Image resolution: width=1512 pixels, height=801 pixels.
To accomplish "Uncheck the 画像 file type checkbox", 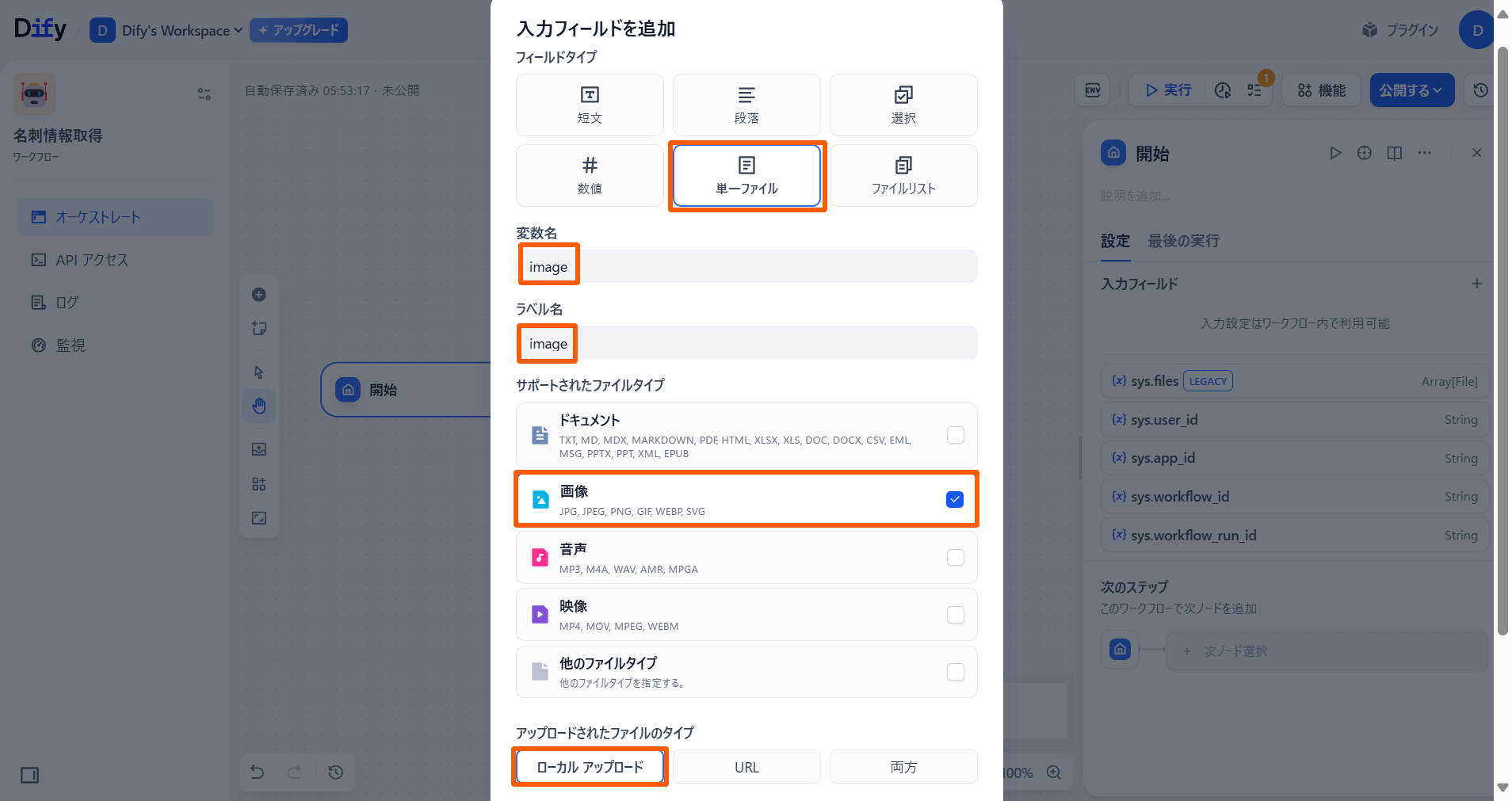I will point(955,499).
